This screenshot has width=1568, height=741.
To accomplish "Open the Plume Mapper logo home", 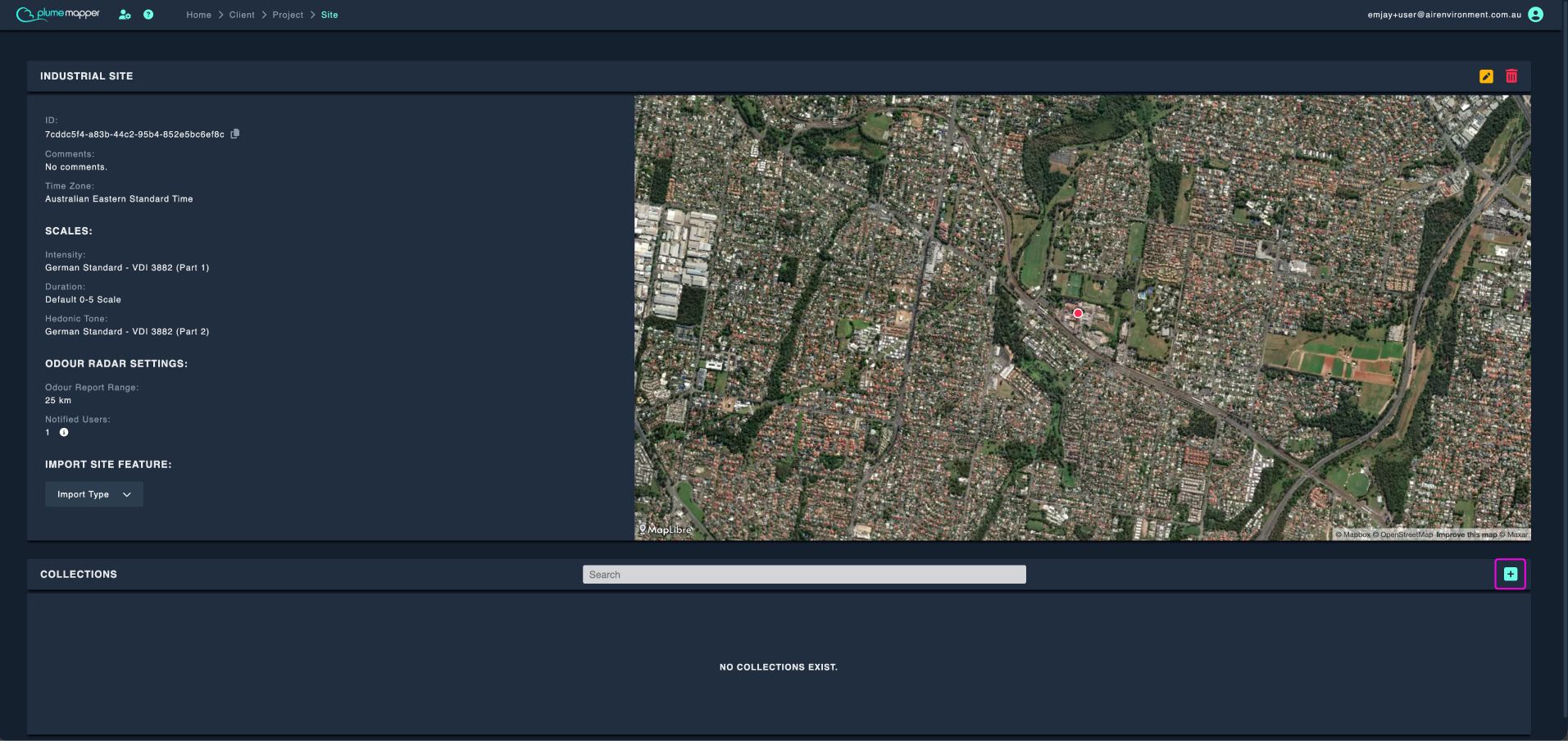I will (x=58, y=14).
